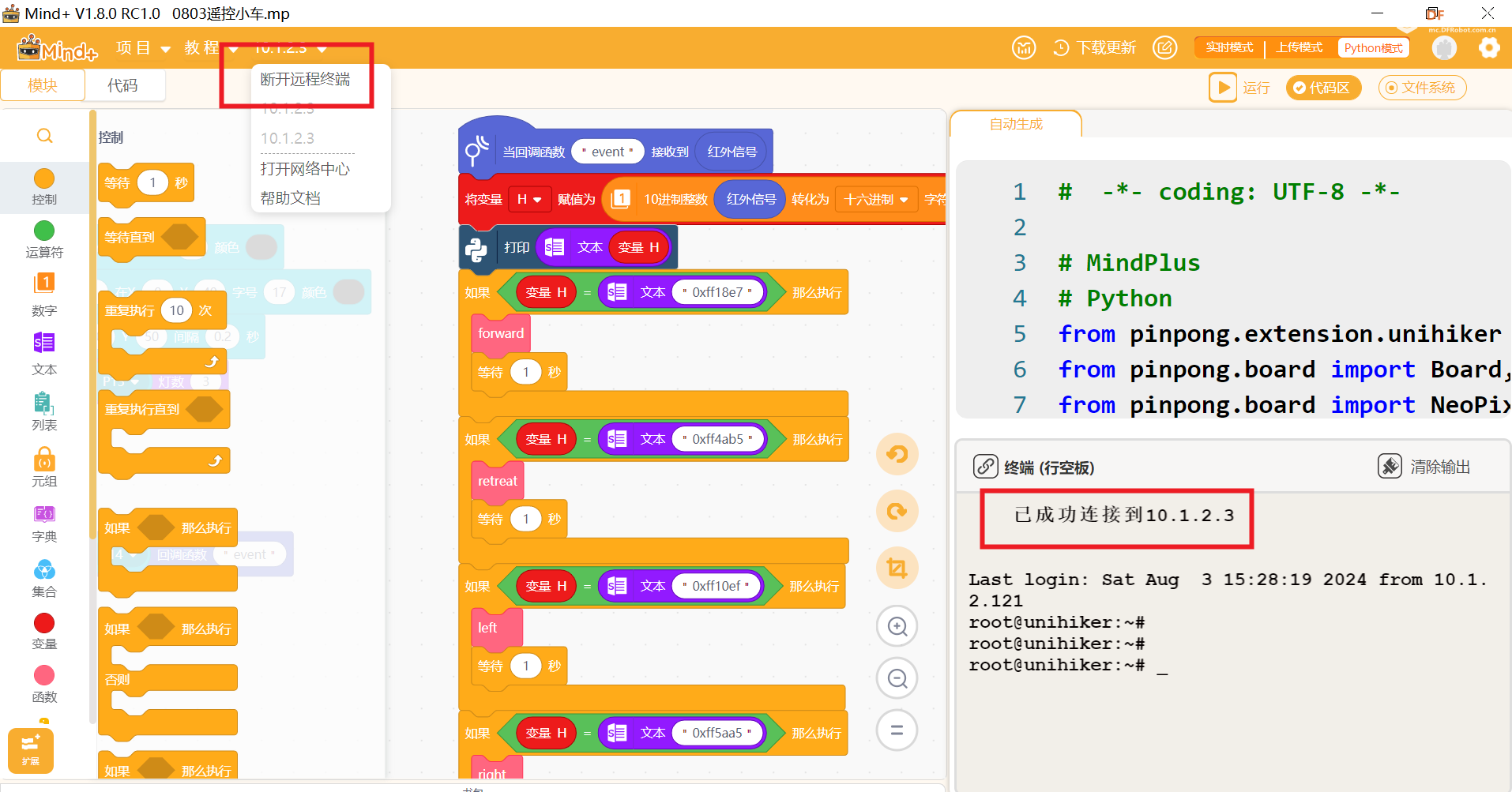
Task: Open the 项目 menu
Action: click(143, 48)
